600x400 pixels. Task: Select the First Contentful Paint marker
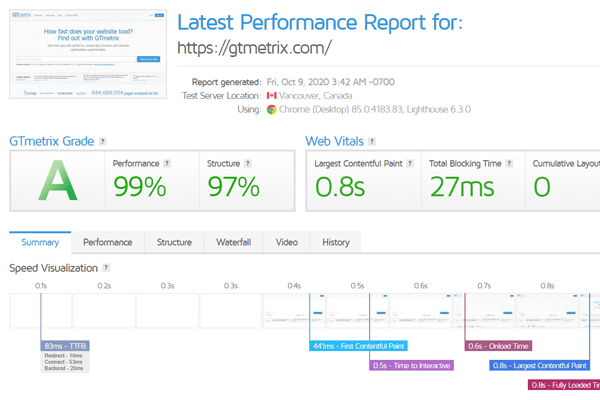[x=359, y=346]
